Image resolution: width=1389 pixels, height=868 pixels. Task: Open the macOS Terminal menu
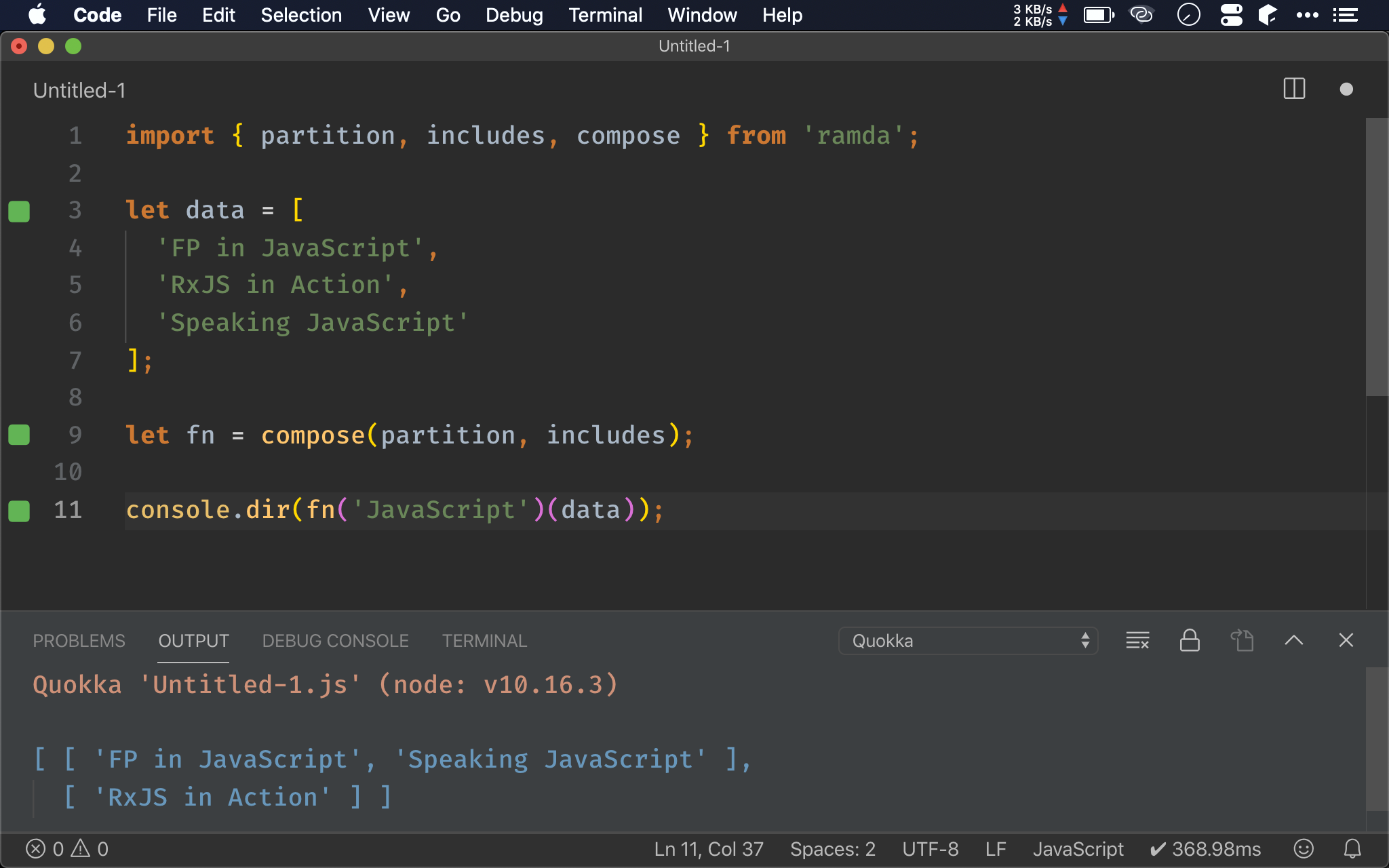(604, 14)
